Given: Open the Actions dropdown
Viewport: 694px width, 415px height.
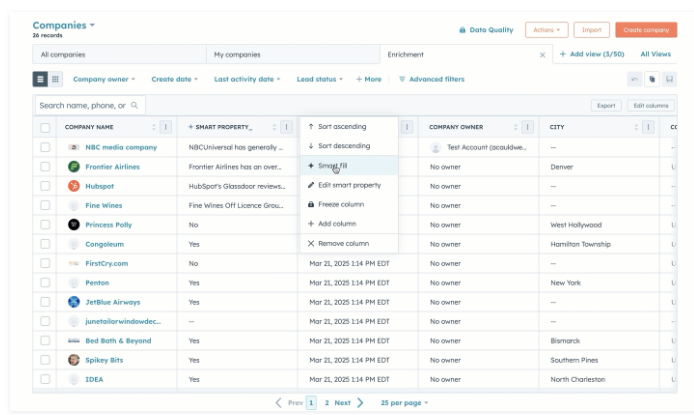Looking at the screenshot, I should pyautogui.click(x=547, y=30).
